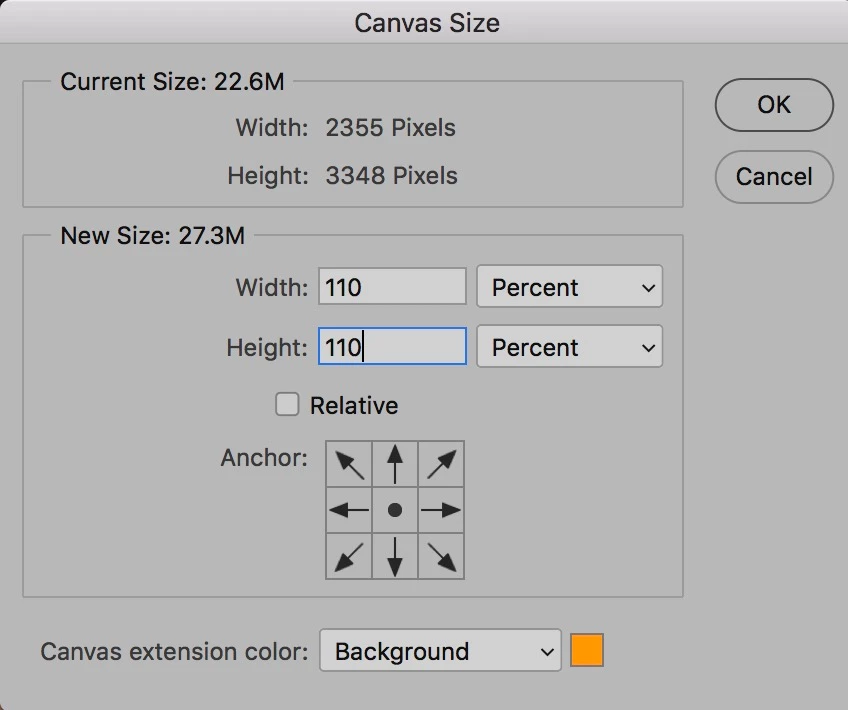The width and height of the screenshot is (848, 710).
Task: Open the Height units Percent dropdown
Action: [569, 348]
